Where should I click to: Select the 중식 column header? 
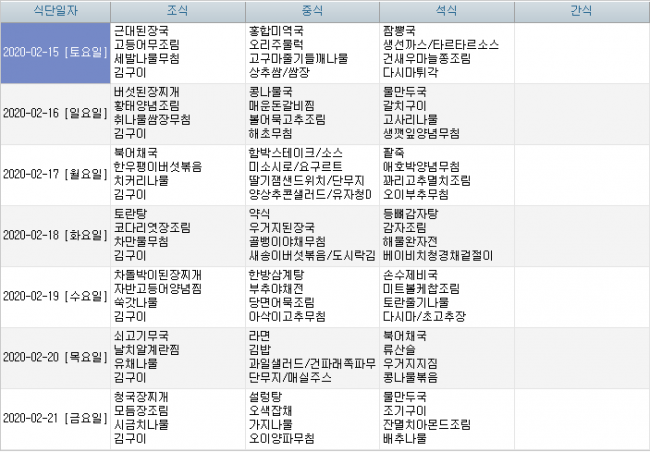point(310,11)
